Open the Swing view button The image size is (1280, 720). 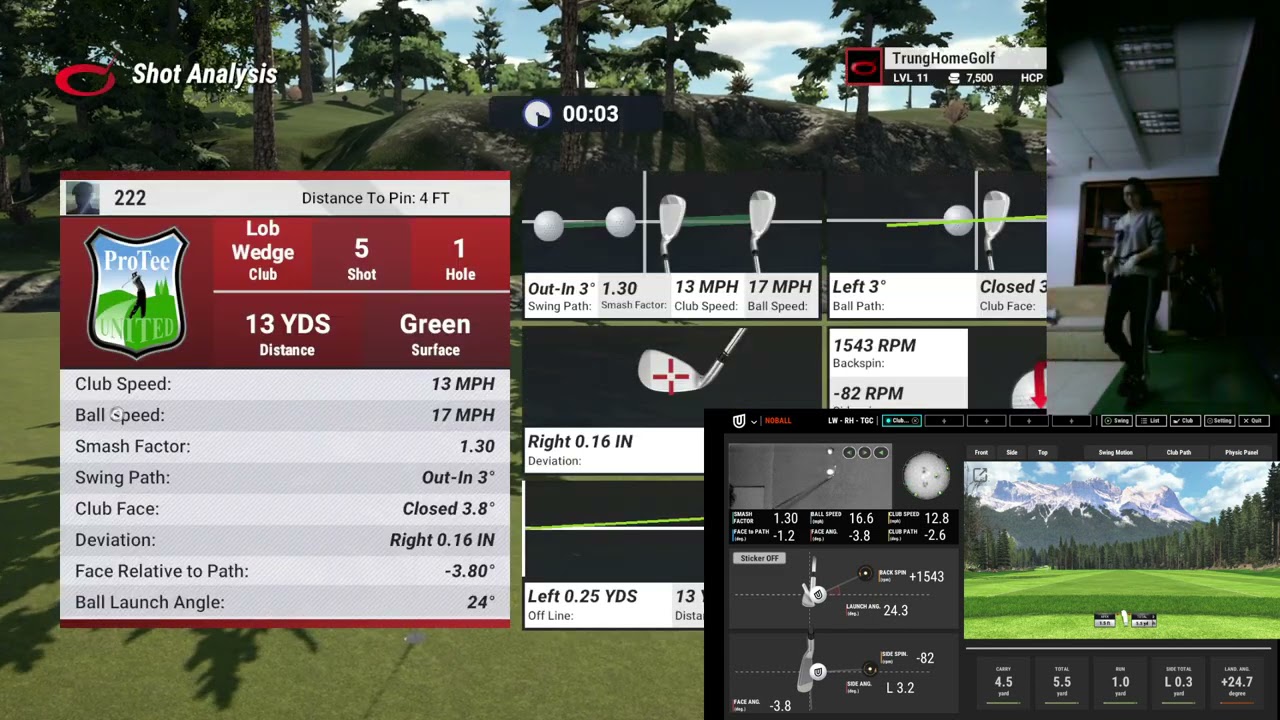click(1117, 421)
